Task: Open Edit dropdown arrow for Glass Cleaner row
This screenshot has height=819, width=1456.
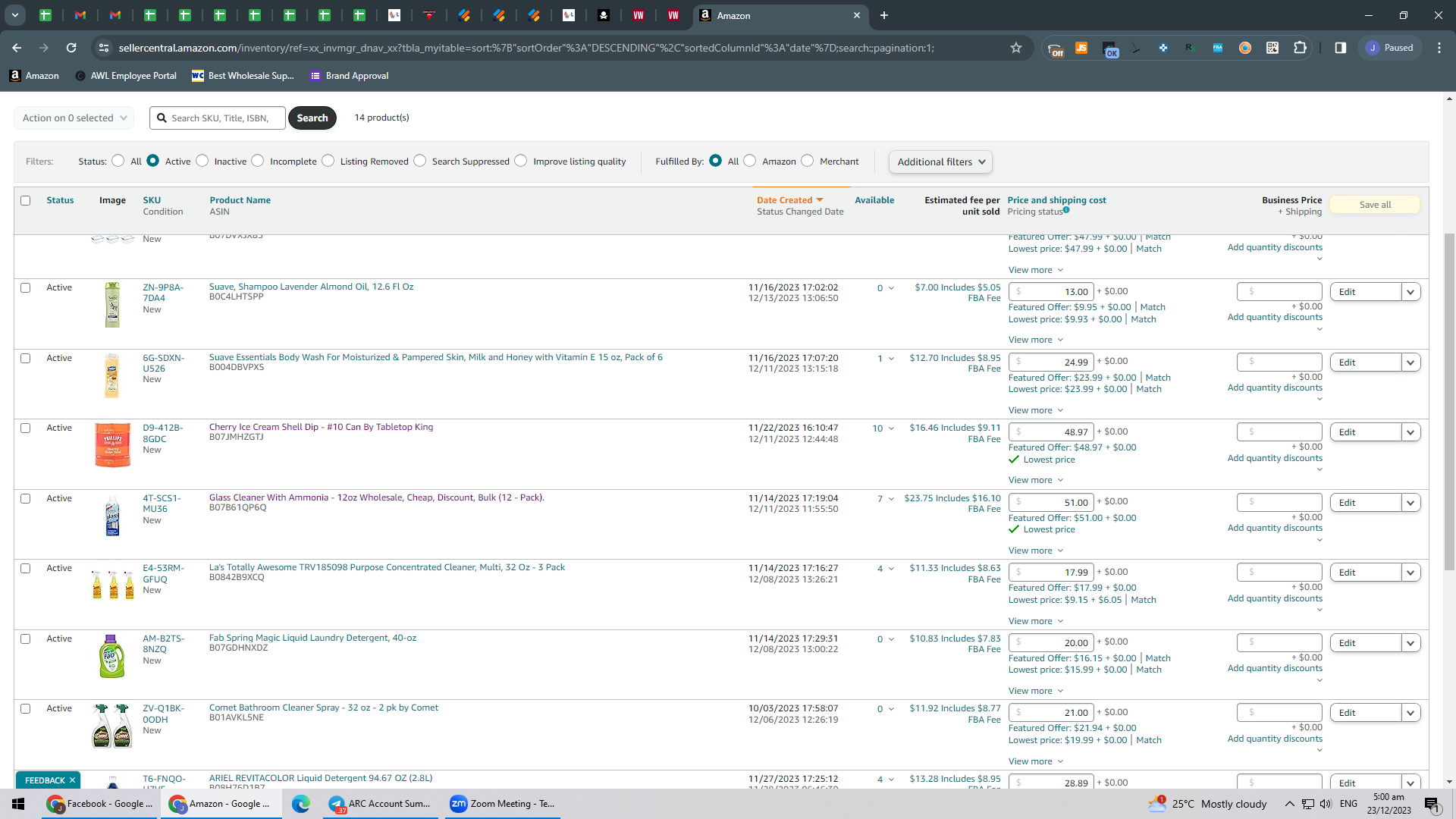Action: pyautogui.click(x=1410, y=503)
